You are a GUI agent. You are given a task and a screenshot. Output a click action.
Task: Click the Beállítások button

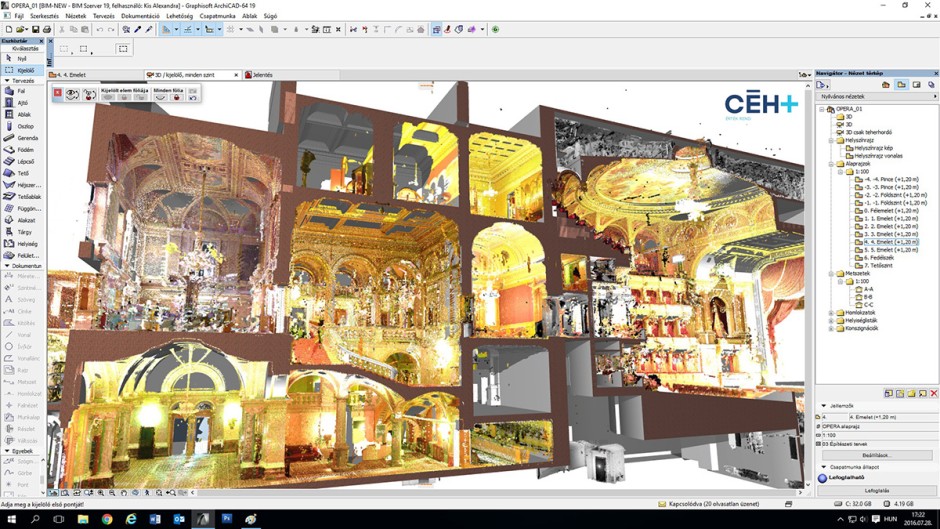(876, 455)
